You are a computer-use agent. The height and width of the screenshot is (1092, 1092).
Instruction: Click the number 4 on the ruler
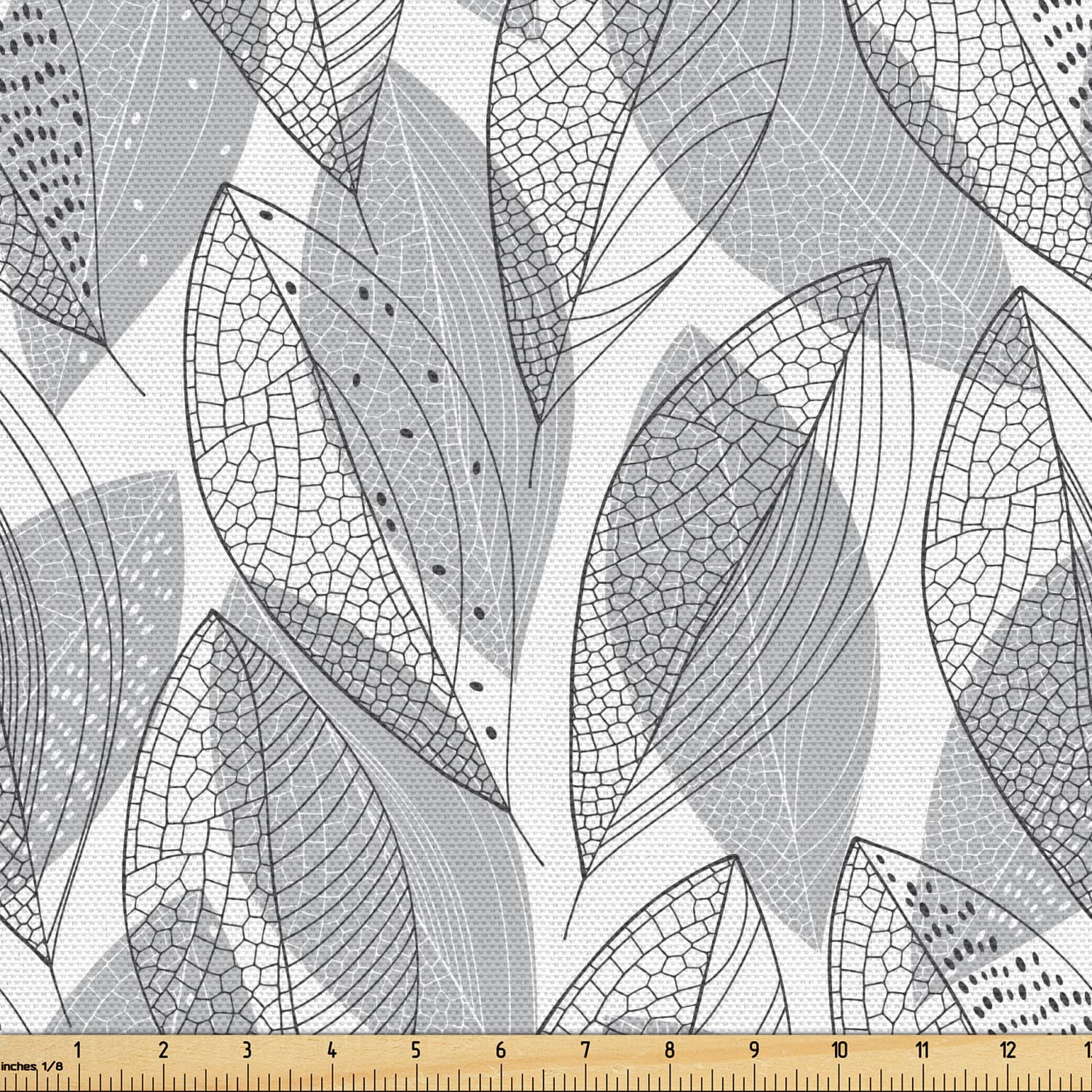[x=332, y=1049]
